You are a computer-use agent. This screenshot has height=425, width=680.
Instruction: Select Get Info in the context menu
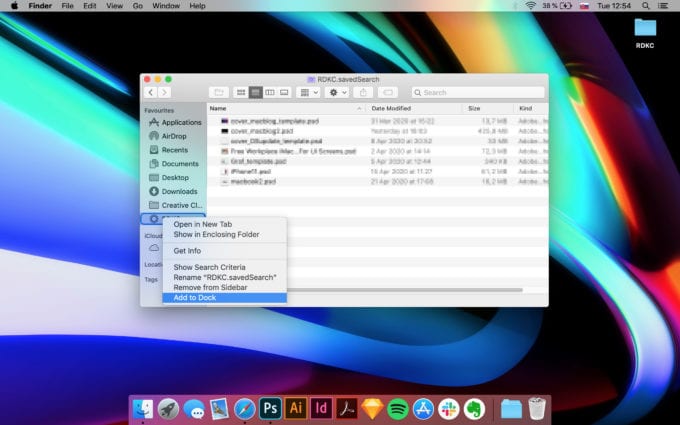[x=187, y=250]
